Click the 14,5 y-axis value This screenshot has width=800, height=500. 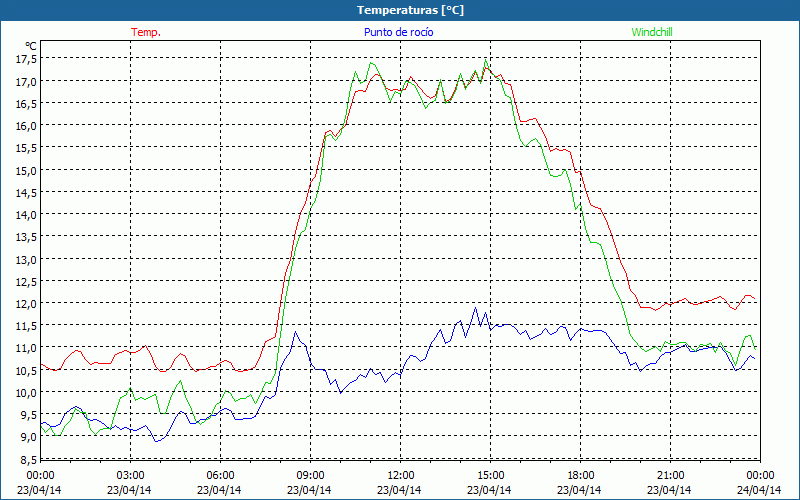[x=26, y=193]
